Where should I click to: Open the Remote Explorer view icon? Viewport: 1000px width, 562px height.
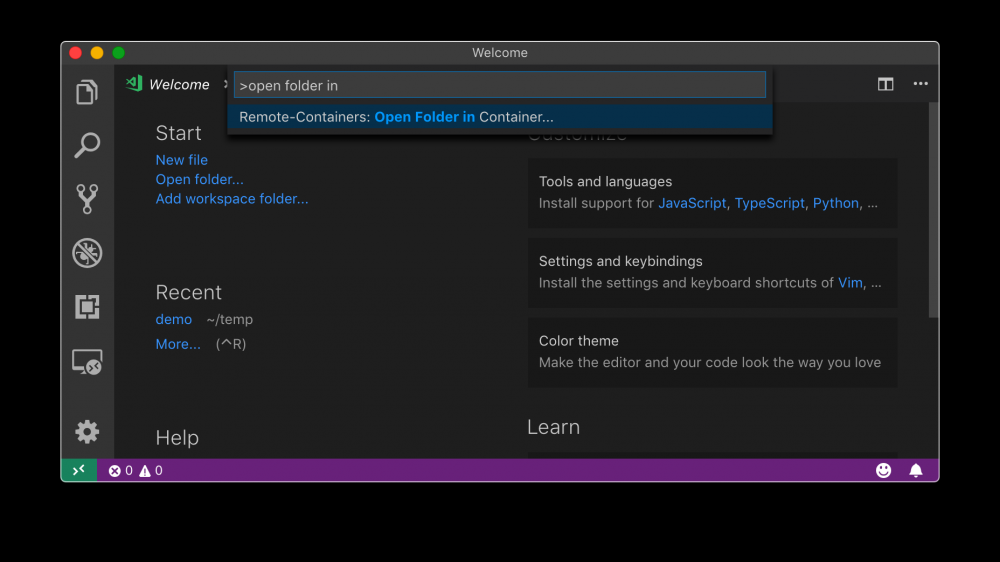point(87,362)
